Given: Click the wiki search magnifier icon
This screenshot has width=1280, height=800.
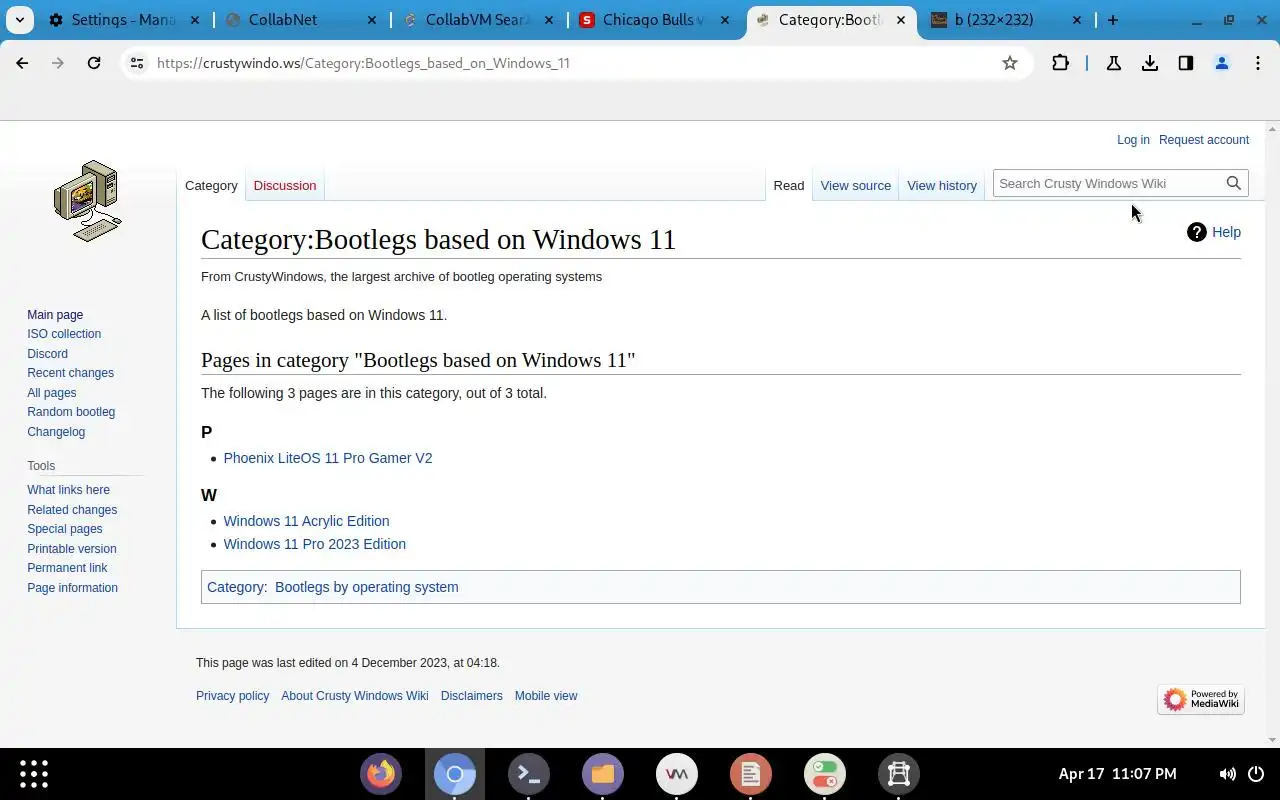Looking at the screenshot, I should (1234, 183).
